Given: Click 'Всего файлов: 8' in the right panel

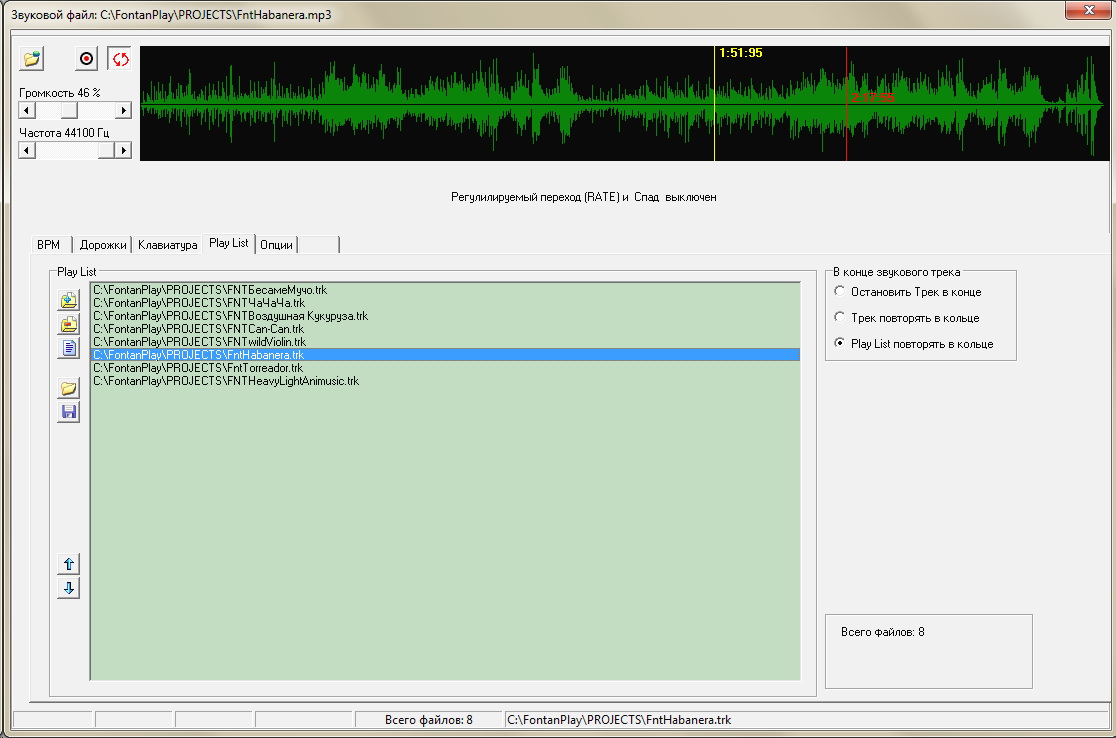Looking at the screenshot, I should pos(883,632).
